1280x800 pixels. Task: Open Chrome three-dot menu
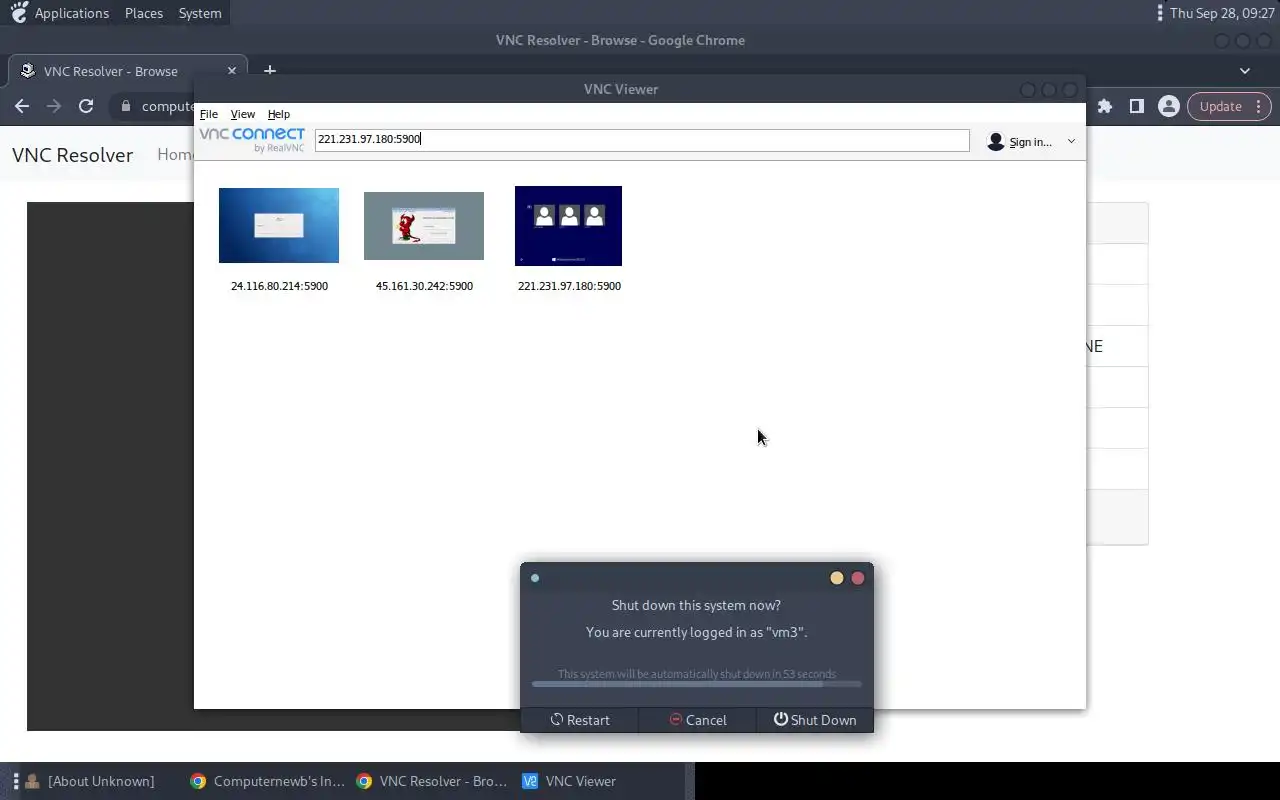point(1259,106)
